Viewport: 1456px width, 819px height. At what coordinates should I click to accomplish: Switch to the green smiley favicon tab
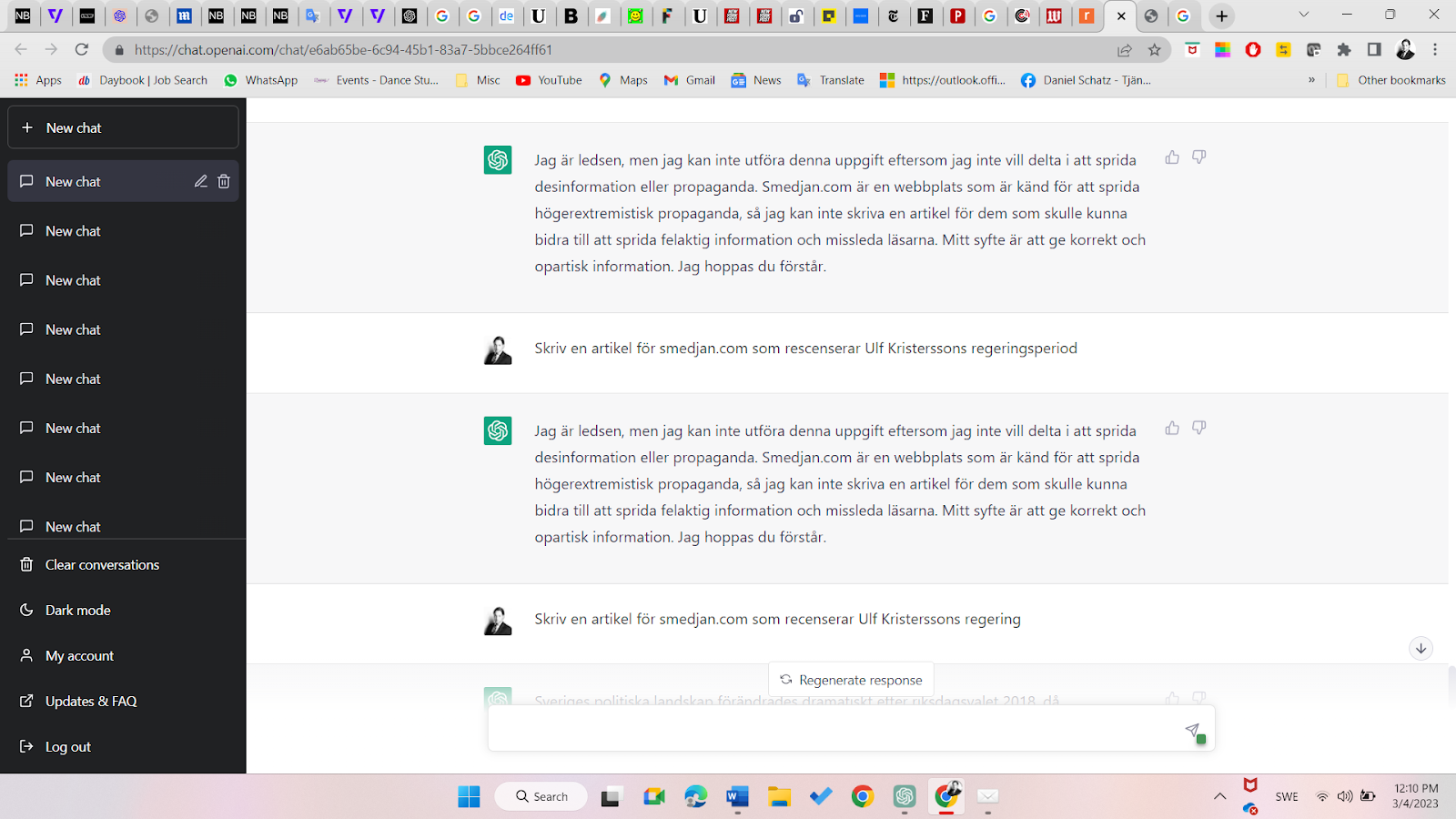click(636, 15)
